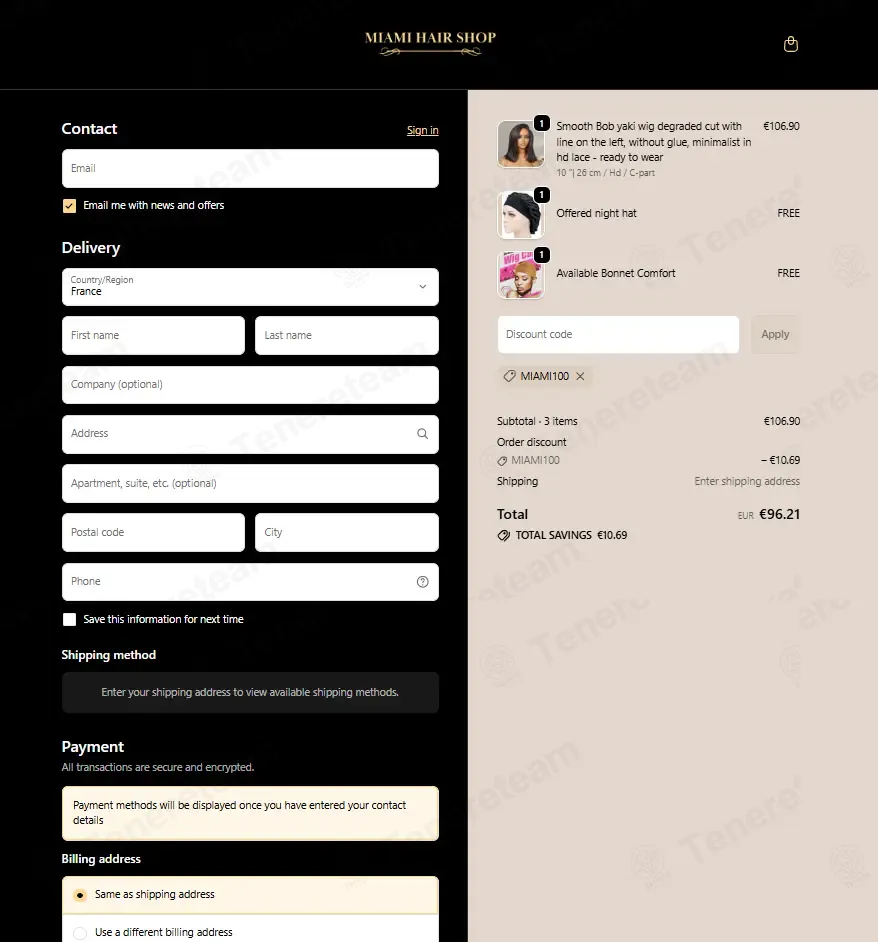Open the shopping bag cart icon

(x=791, y=44)
